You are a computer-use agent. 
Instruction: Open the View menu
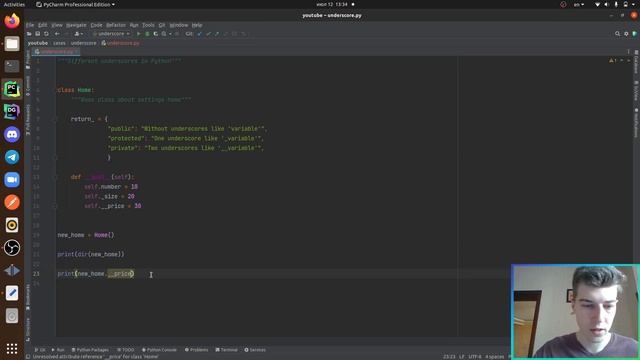point(57,25)
